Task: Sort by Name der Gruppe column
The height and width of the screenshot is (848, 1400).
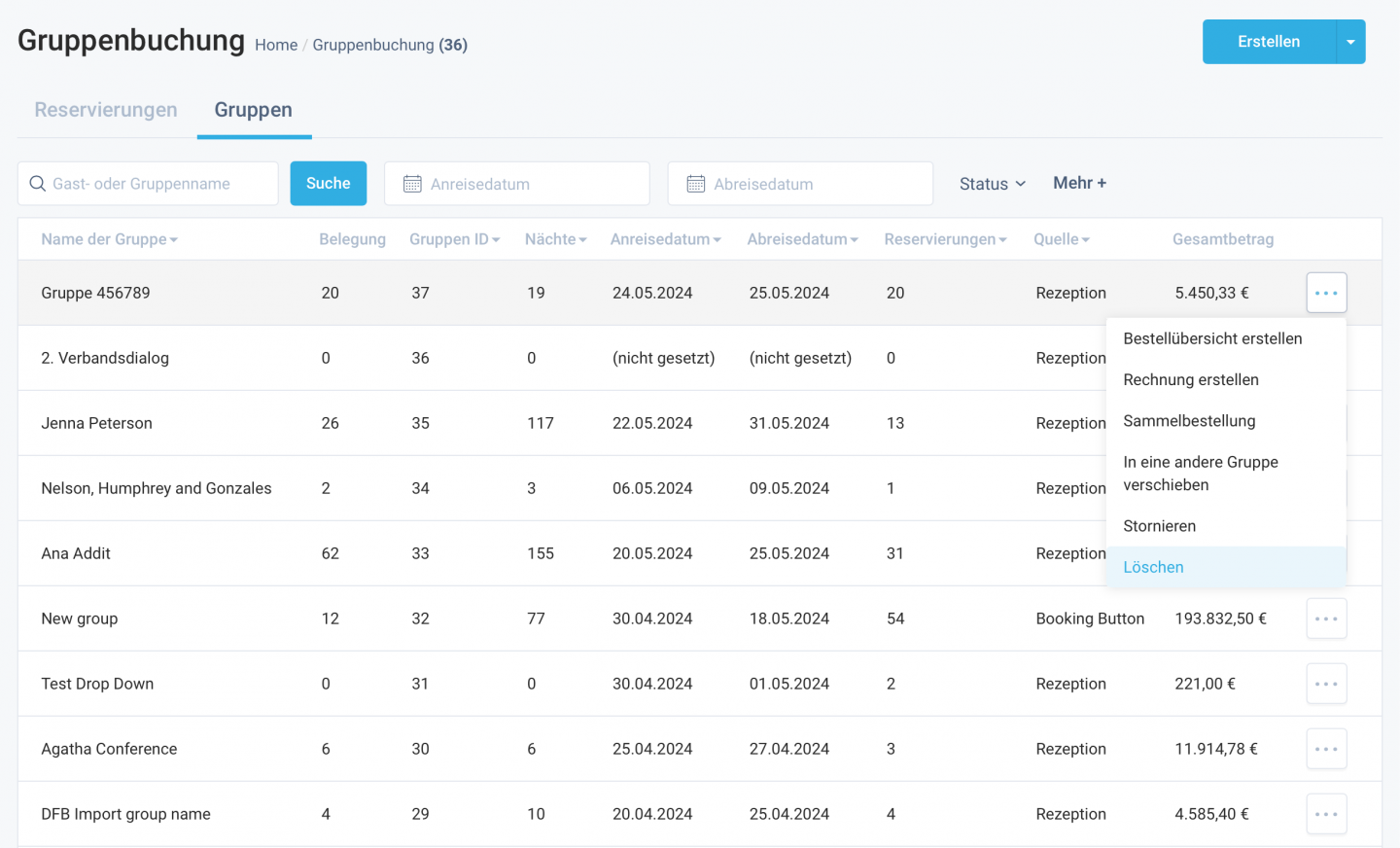Action: click(109, 239)
